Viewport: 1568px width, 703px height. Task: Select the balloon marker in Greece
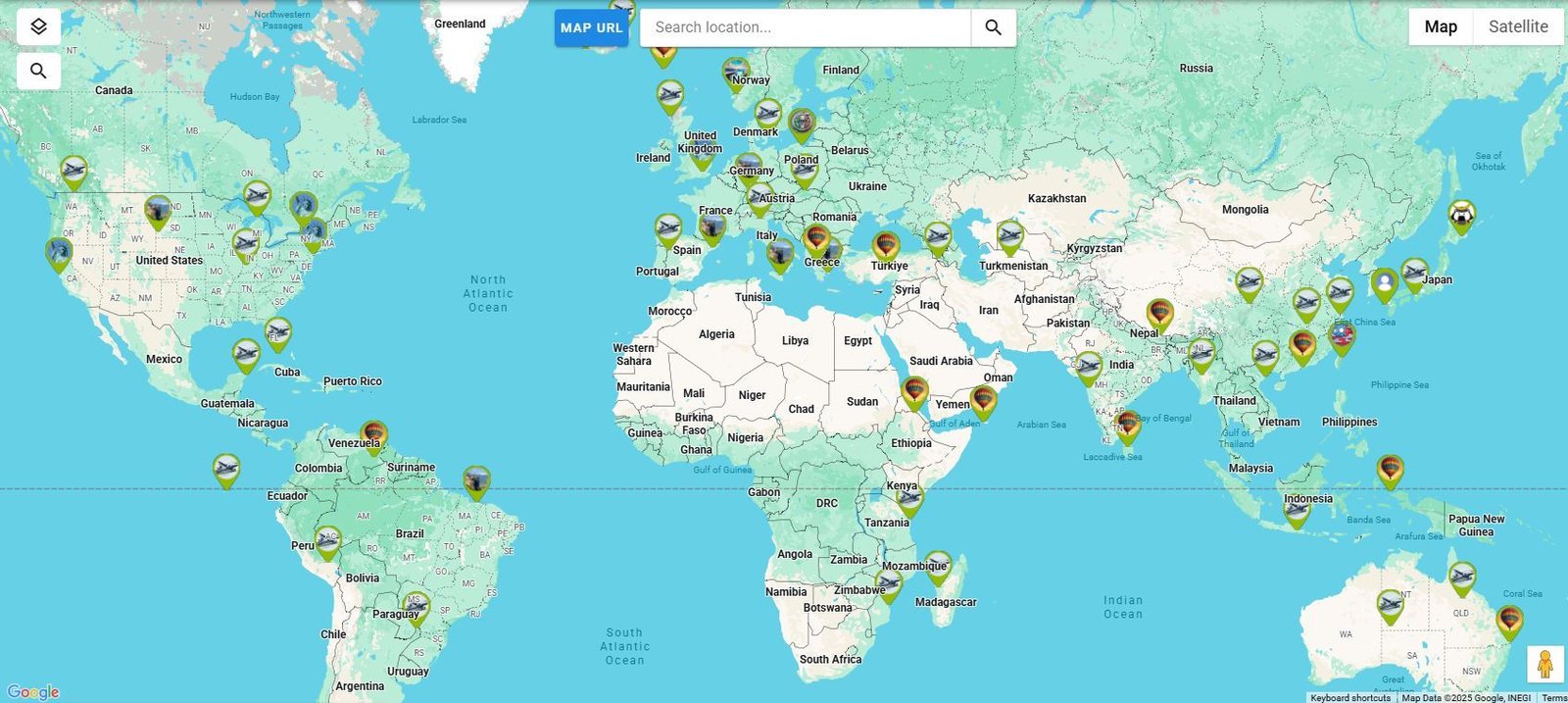coord(816,240)
